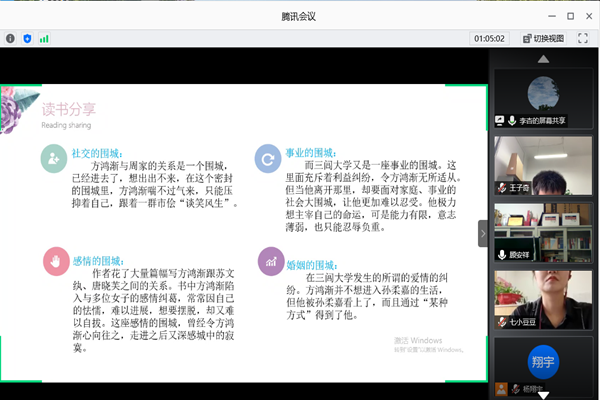The image size is (600, 400).
Task: Select 七小豆豆's video tile
Action: (x=541, y=295)
